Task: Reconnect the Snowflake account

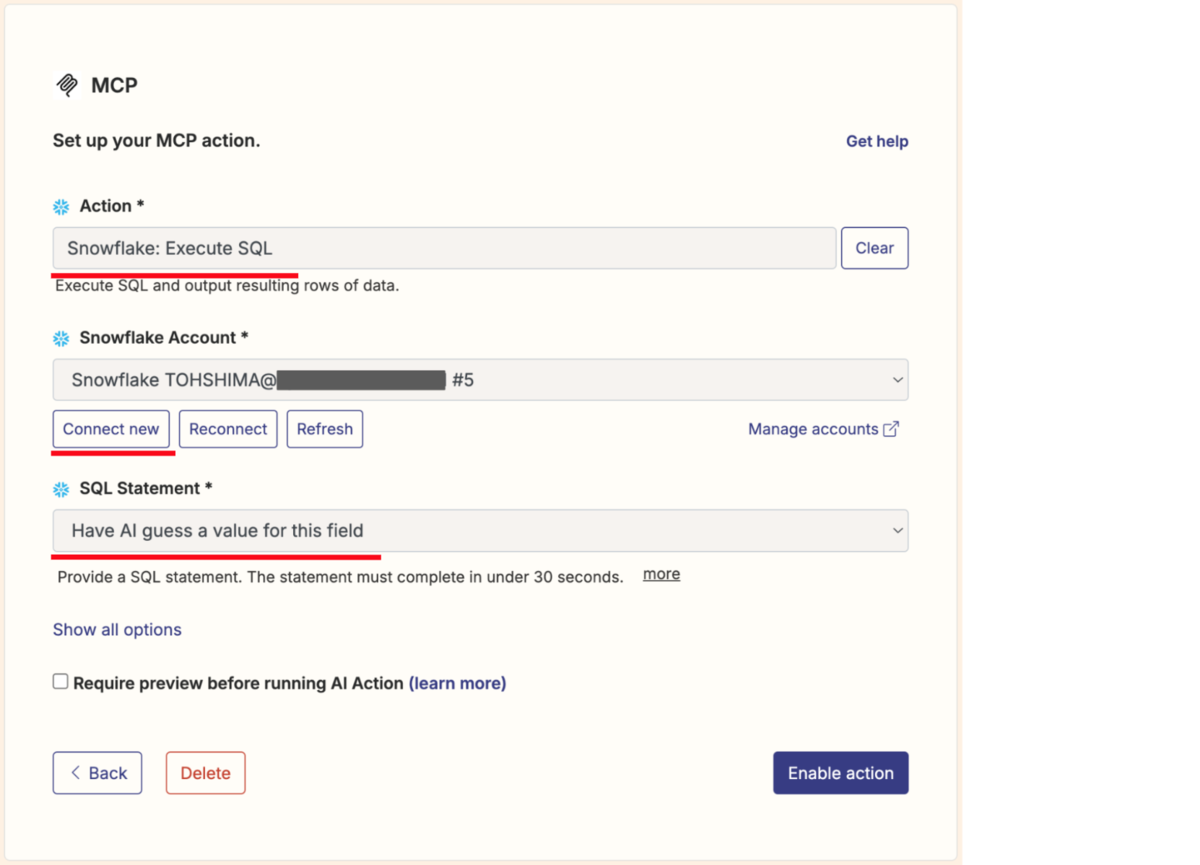Action: pos(228,429)
